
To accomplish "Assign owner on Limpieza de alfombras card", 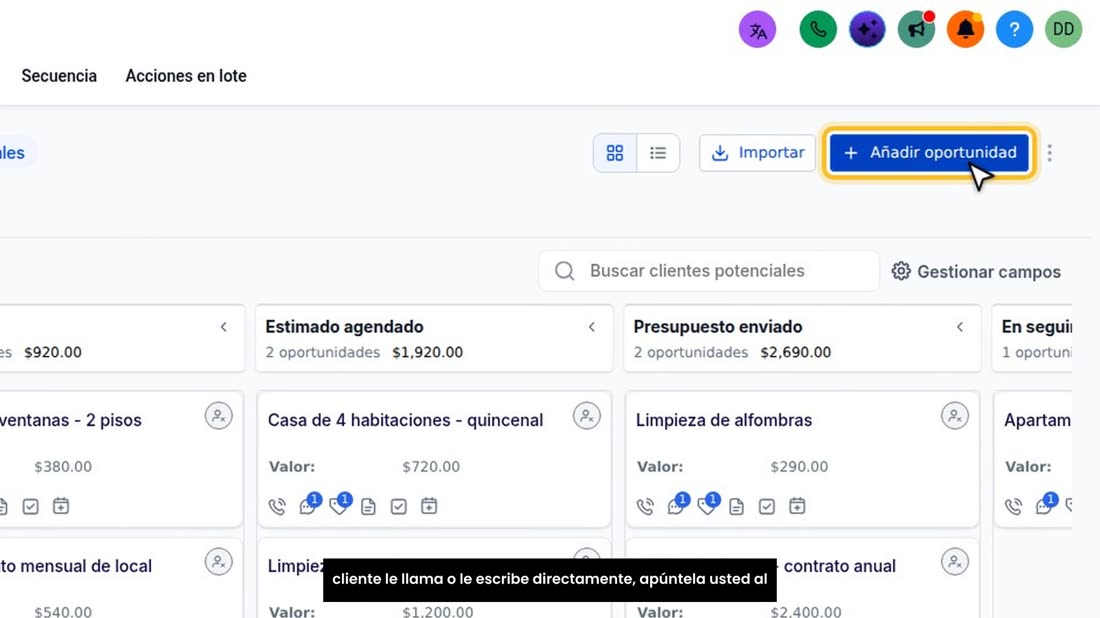I will 955,416.
